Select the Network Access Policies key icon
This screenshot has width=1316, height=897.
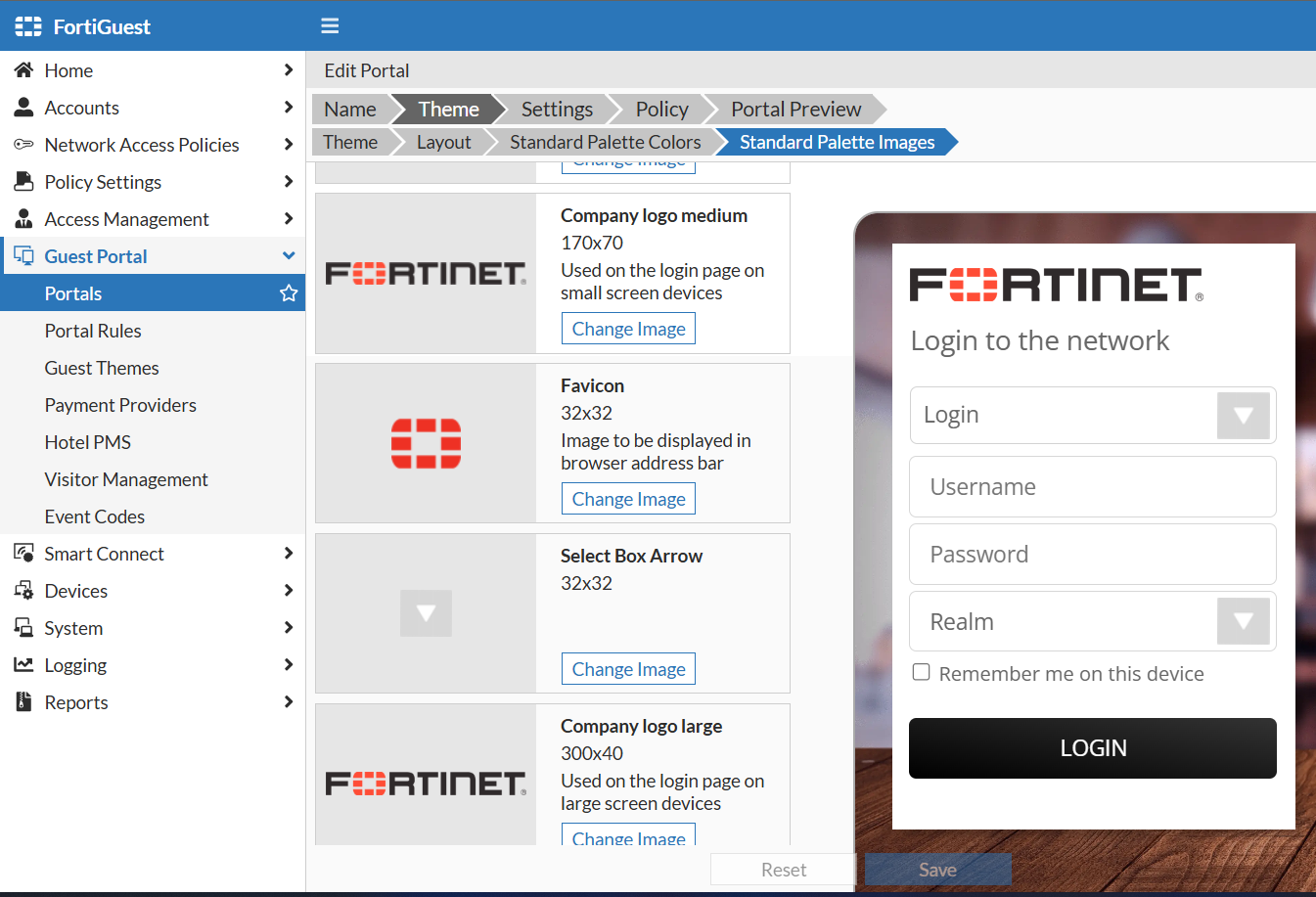pos(23,144)
